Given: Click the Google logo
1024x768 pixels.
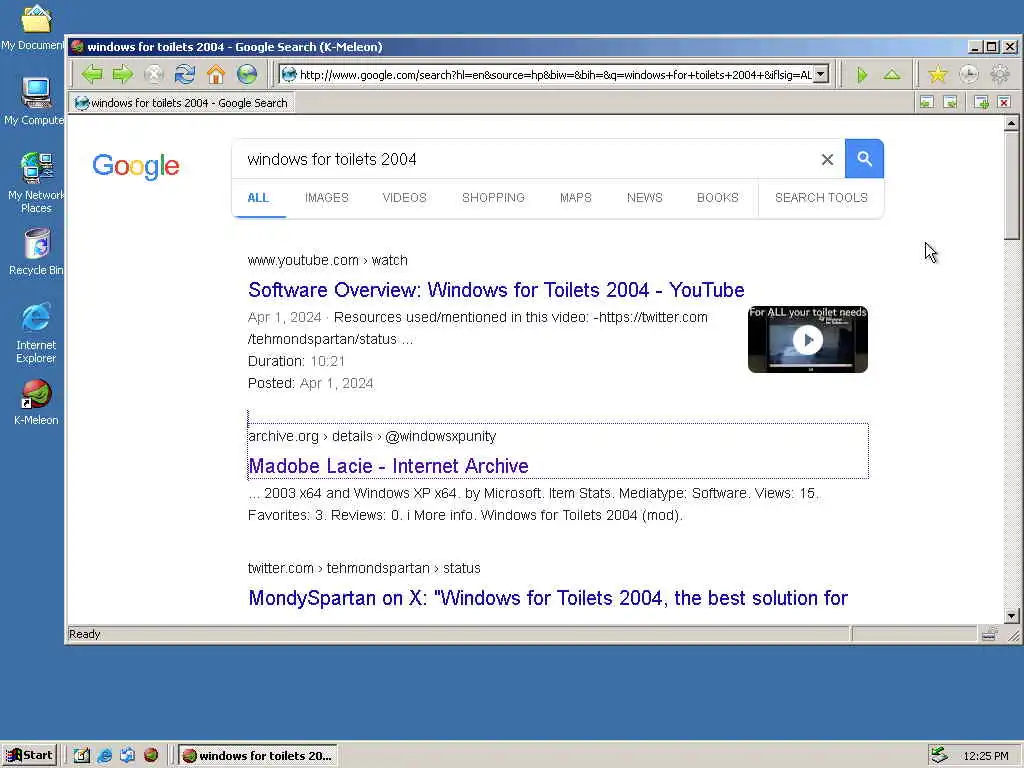Looking at the screenshot, I should [136, 167].
